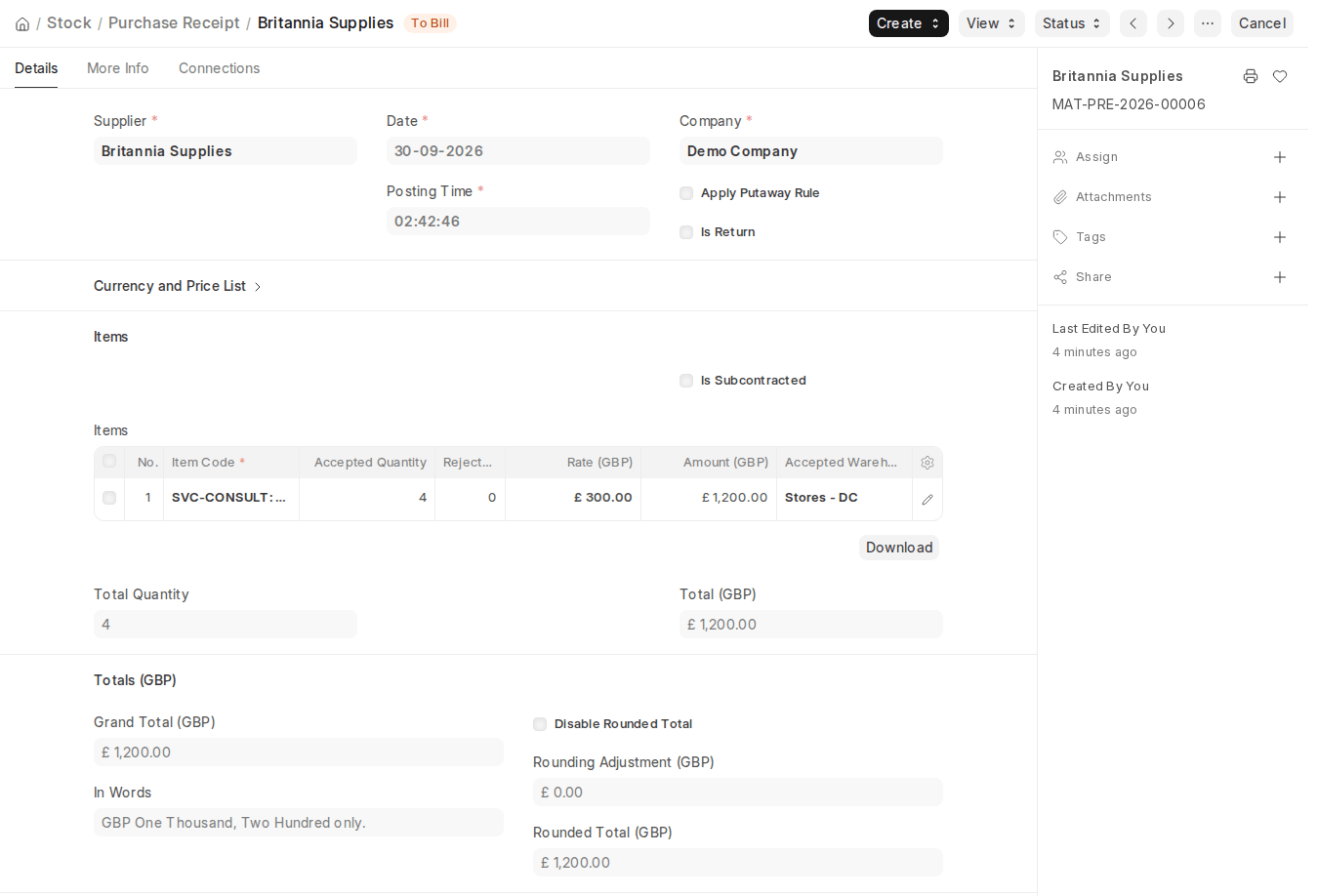The height and width of the screenshot is (896, 1318).
Task: Click the rate cell £ 300.00
Action: (x=573, y=498)
